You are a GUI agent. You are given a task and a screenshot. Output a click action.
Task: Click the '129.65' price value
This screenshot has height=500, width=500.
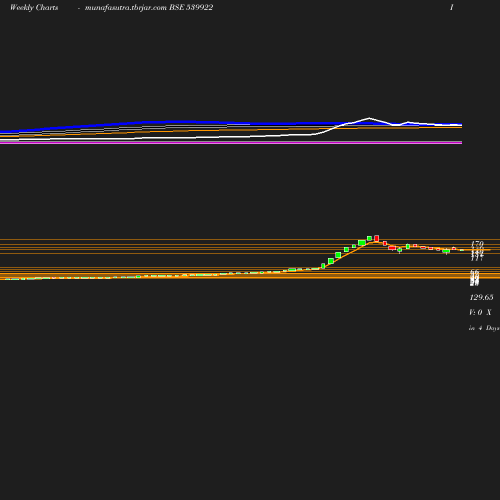481,297
